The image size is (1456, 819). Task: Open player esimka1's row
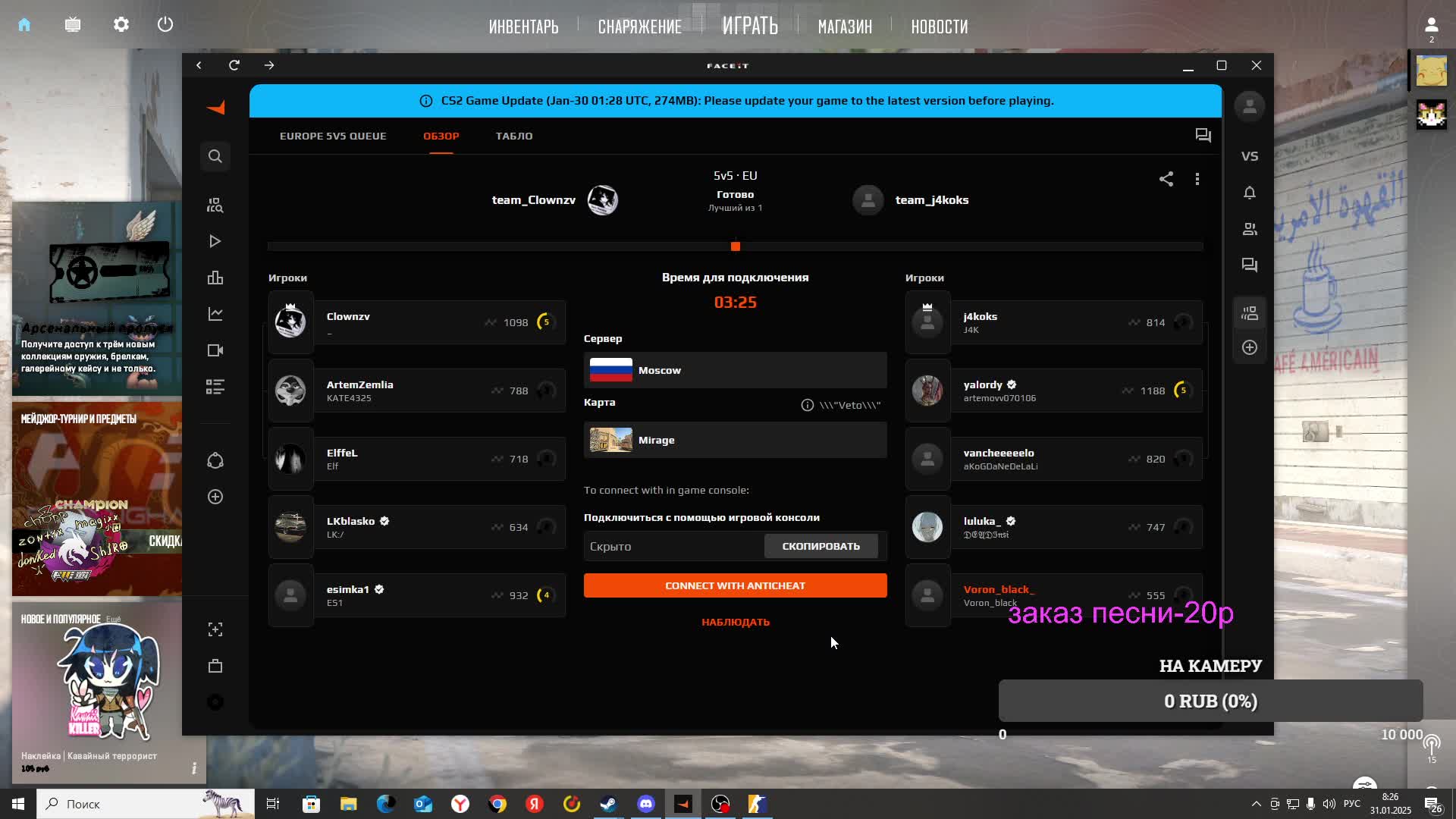point(417,595)
